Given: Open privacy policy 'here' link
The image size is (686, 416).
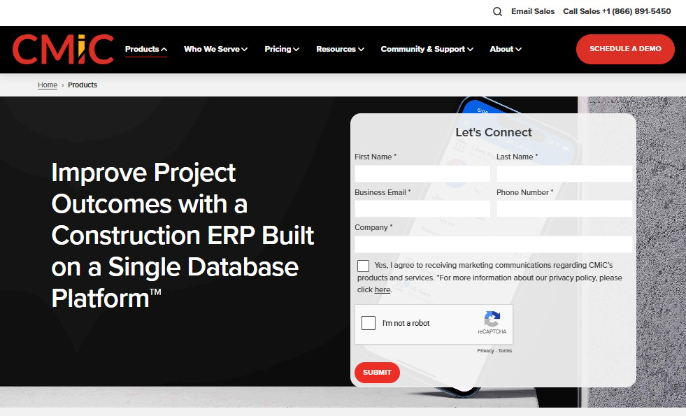Looking at the screenshot, I should (382, 290).
